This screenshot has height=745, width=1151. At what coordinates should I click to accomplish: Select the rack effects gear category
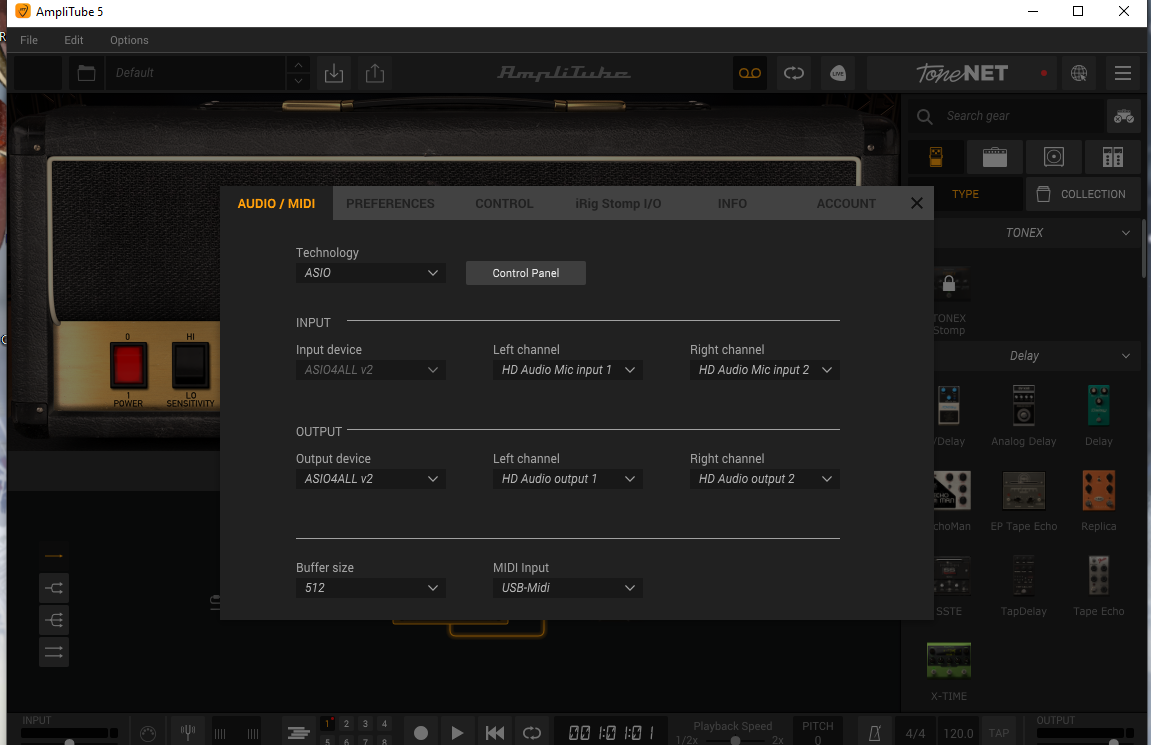(1113, 156)
